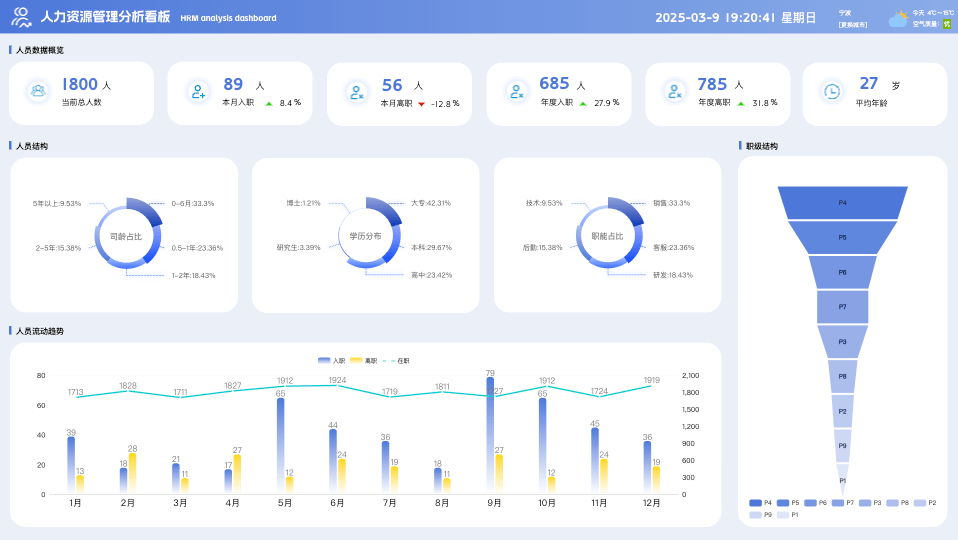Image resolution: width=958 pixels, height=540 pixels.
Task: Click the 年度入职 user icon
Action: [x=516, y=92]
